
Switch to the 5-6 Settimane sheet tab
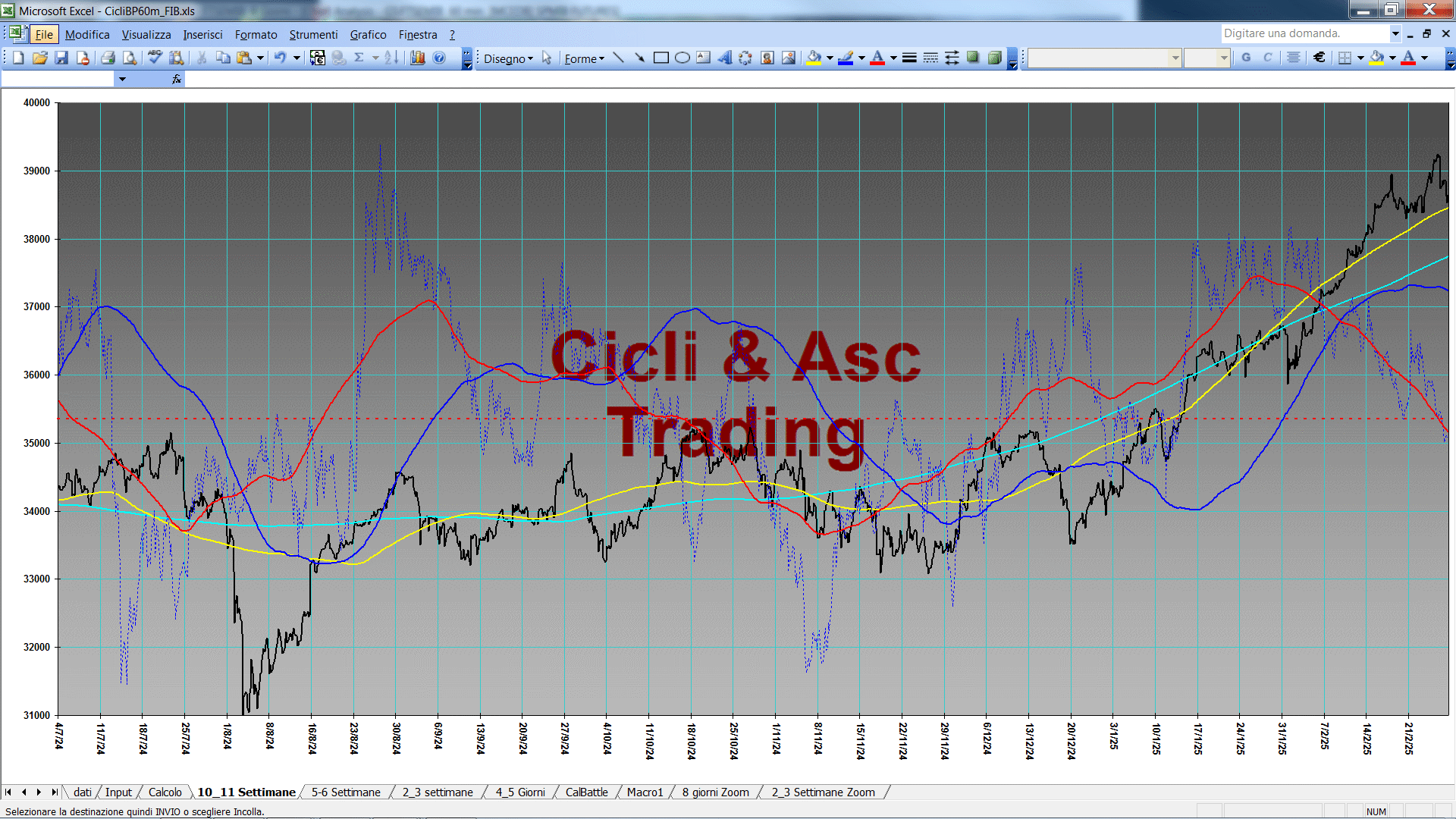tap(346, 792)
